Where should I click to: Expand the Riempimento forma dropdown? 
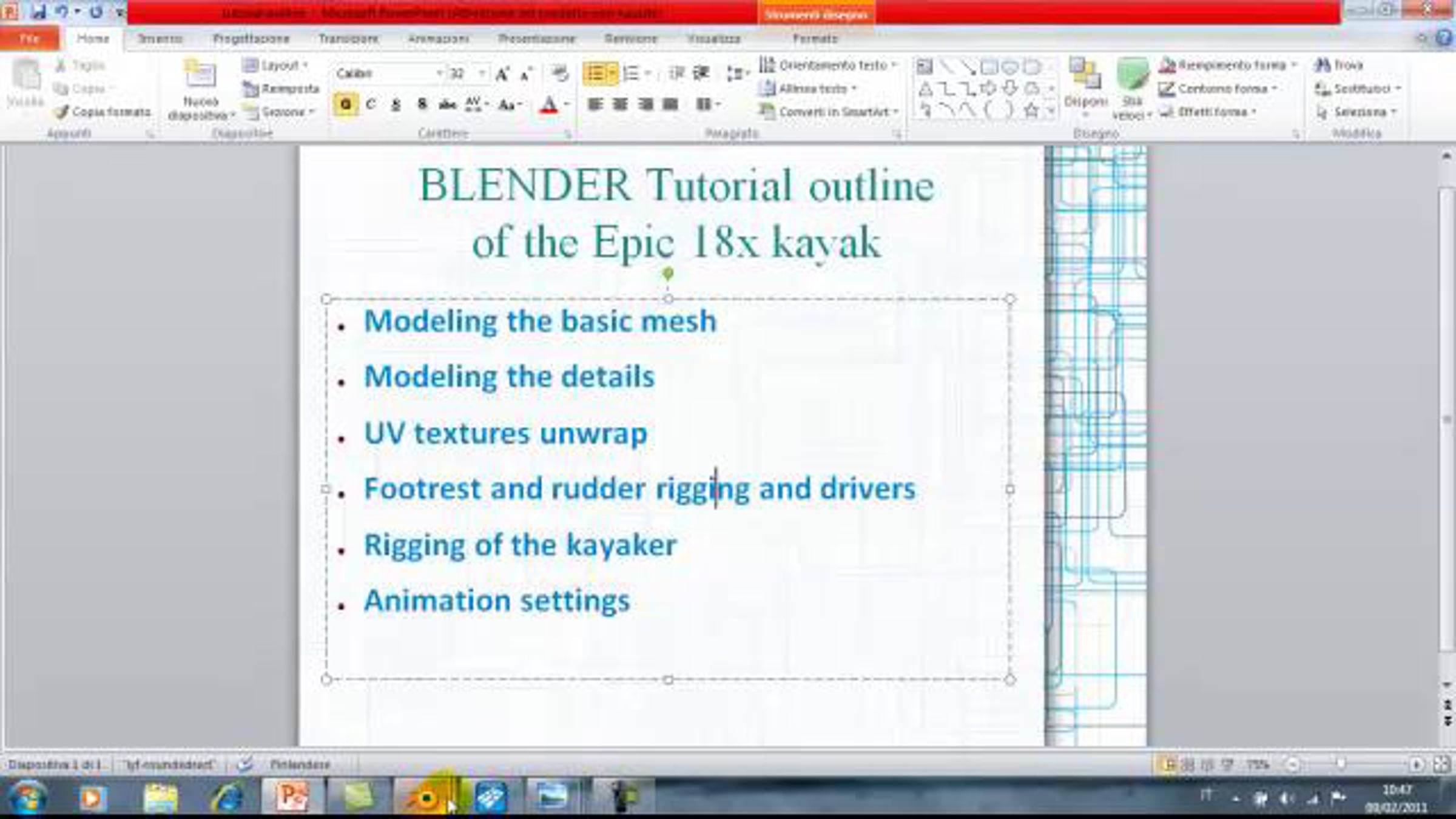(1294, 64)
